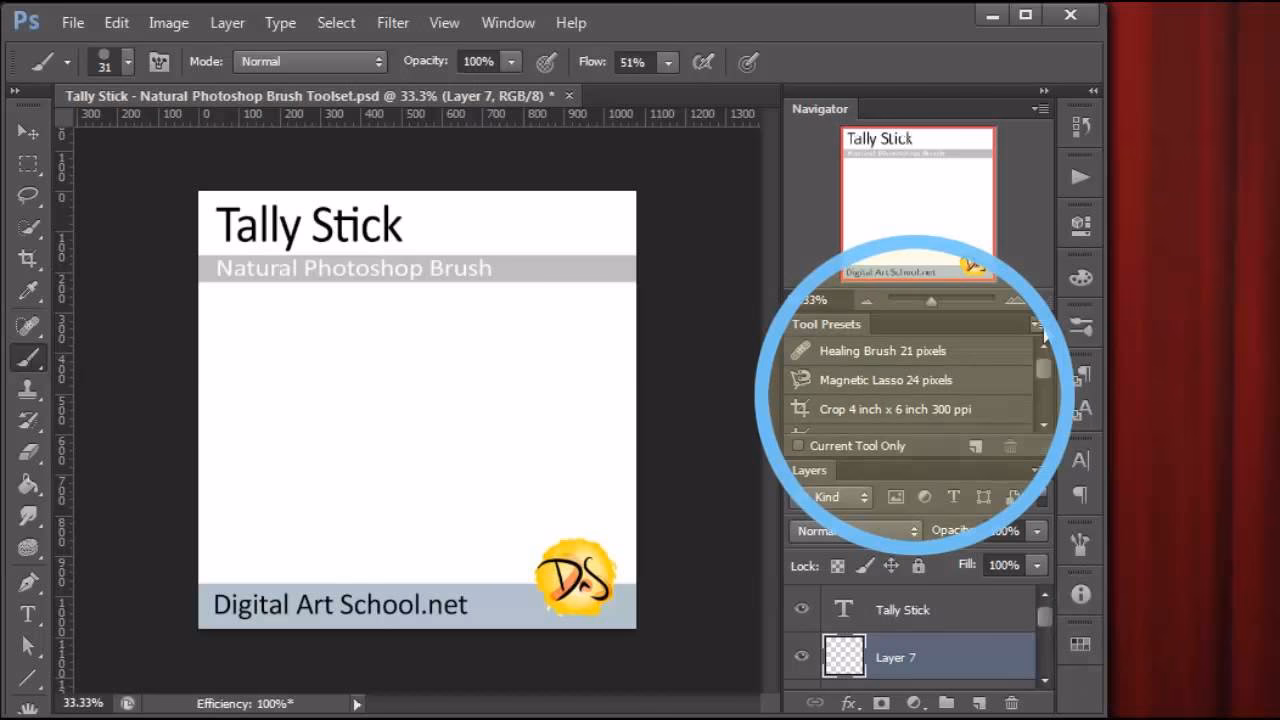Choose the Type tool
Viewport: 1280px width, 720px height.
pyautogui.click(x=28, y=613)
